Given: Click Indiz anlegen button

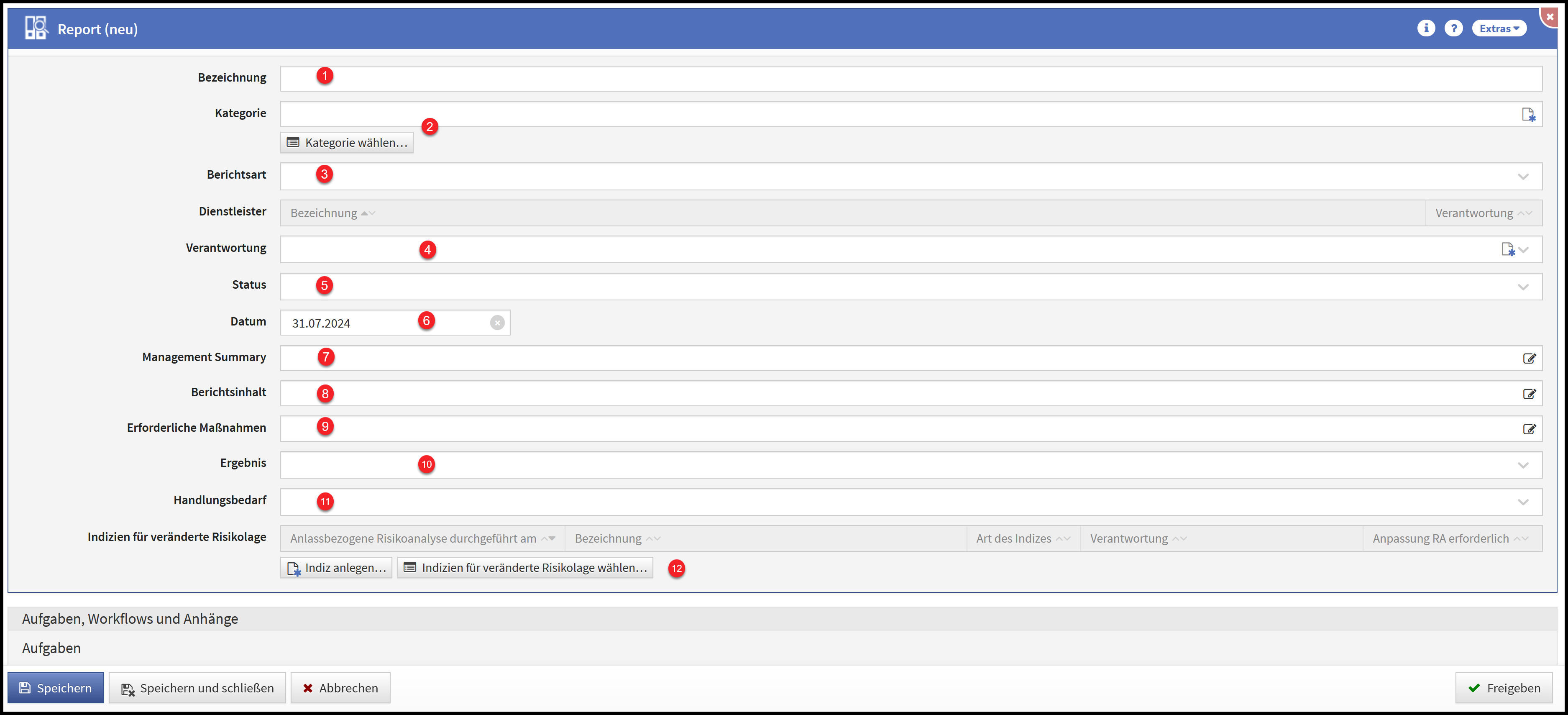Looking at the screenshot, I should click(x=336, y=568).
